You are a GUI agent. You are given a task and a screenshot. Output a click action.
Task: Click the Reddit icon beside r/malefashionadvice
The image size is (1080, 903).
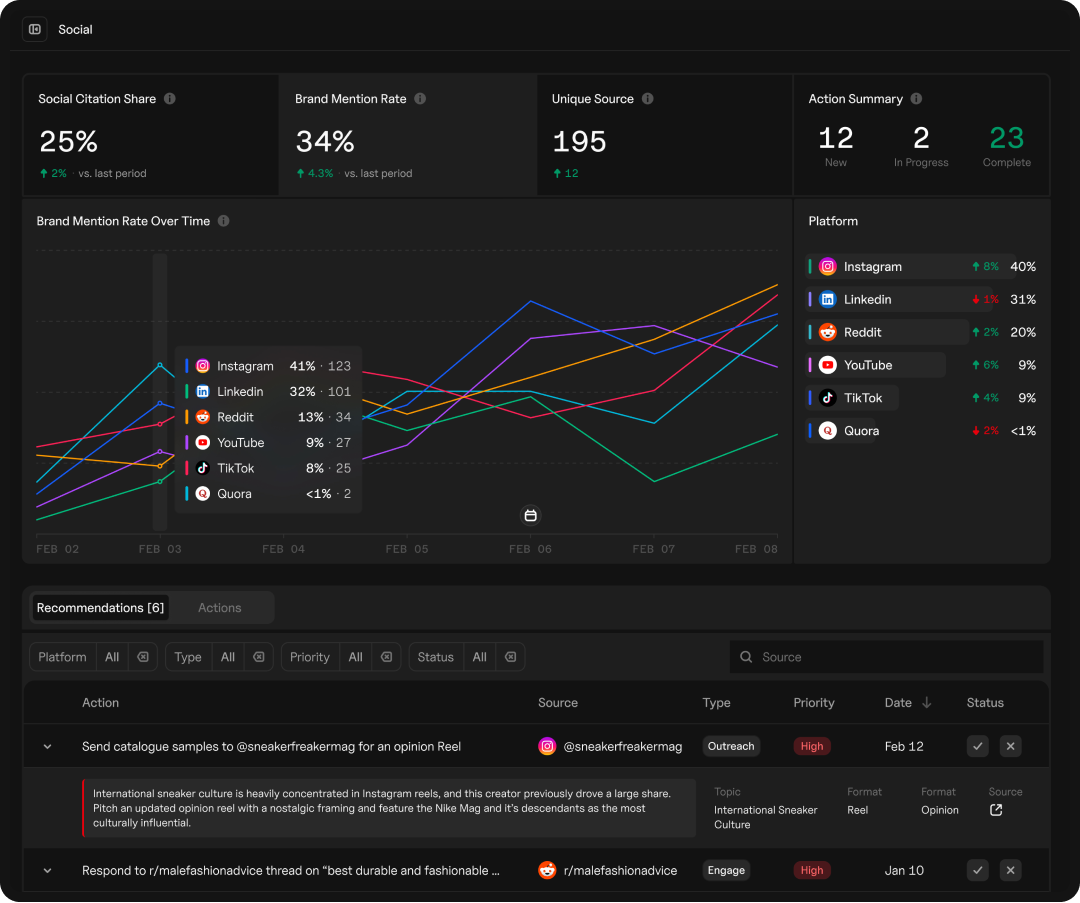point(547,870)
